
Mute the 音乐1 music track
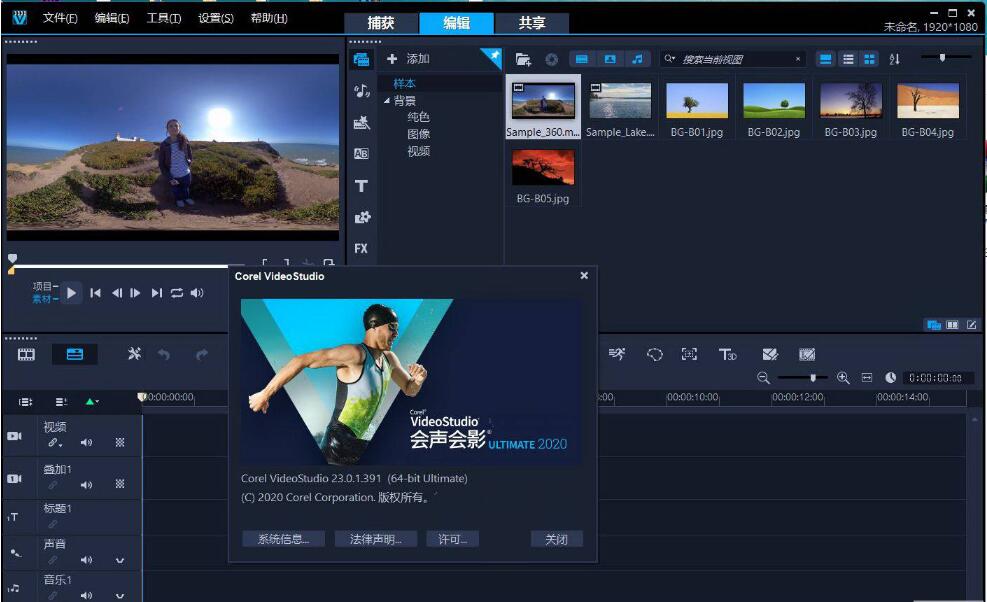click(x=86, y=595)
